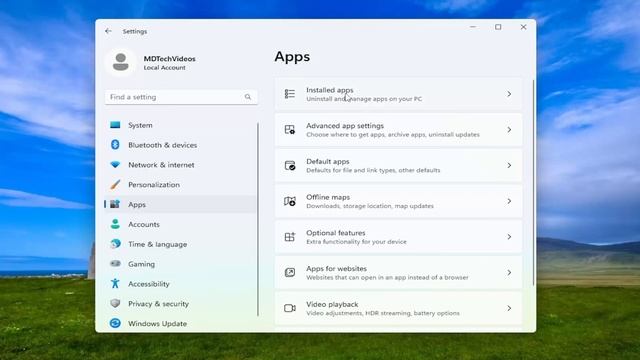Click the Accessibility figure icon

(115, 283)
